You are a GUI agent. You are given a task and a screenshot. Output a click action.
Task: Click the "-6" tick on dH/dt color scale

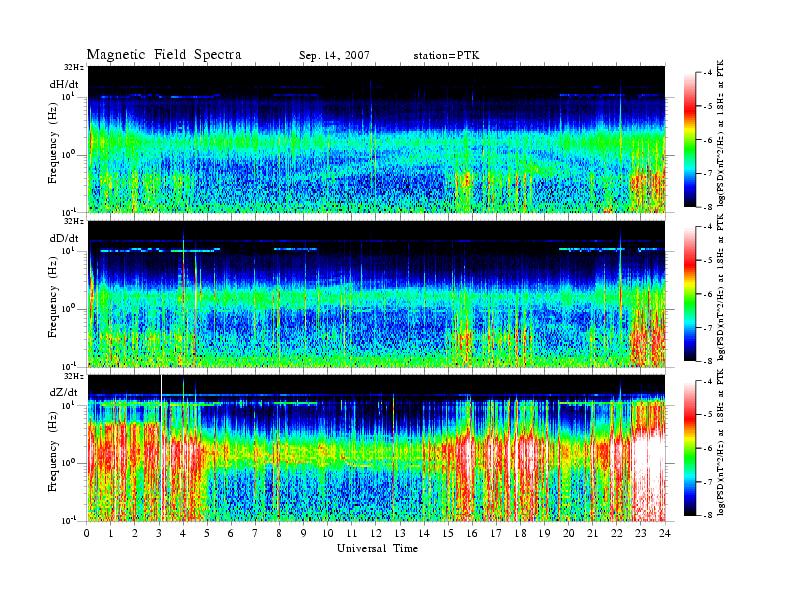coord(708,140)
